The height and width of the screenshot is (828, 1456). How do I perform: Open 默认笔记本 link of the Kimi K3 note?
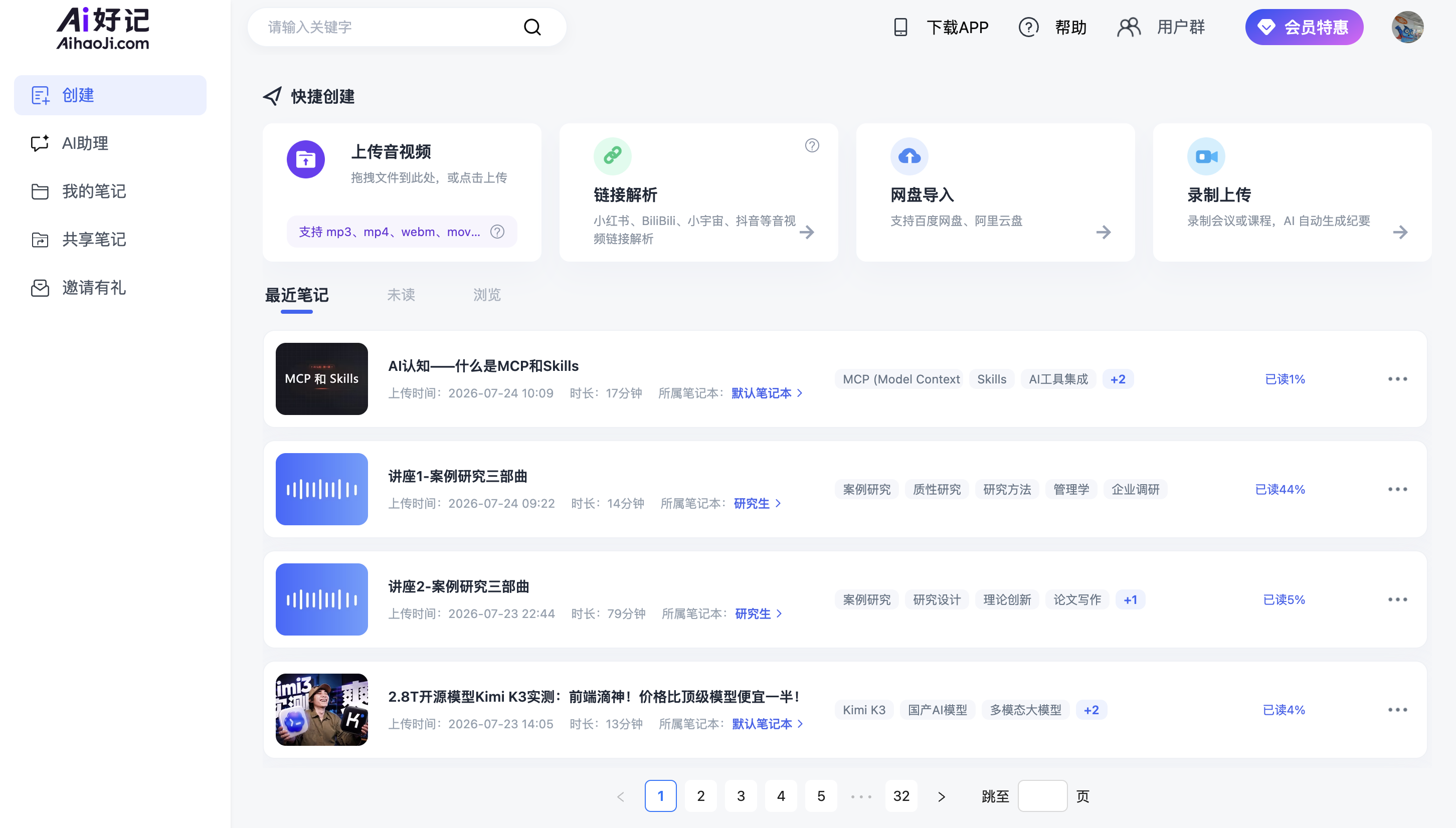point(767,724)
